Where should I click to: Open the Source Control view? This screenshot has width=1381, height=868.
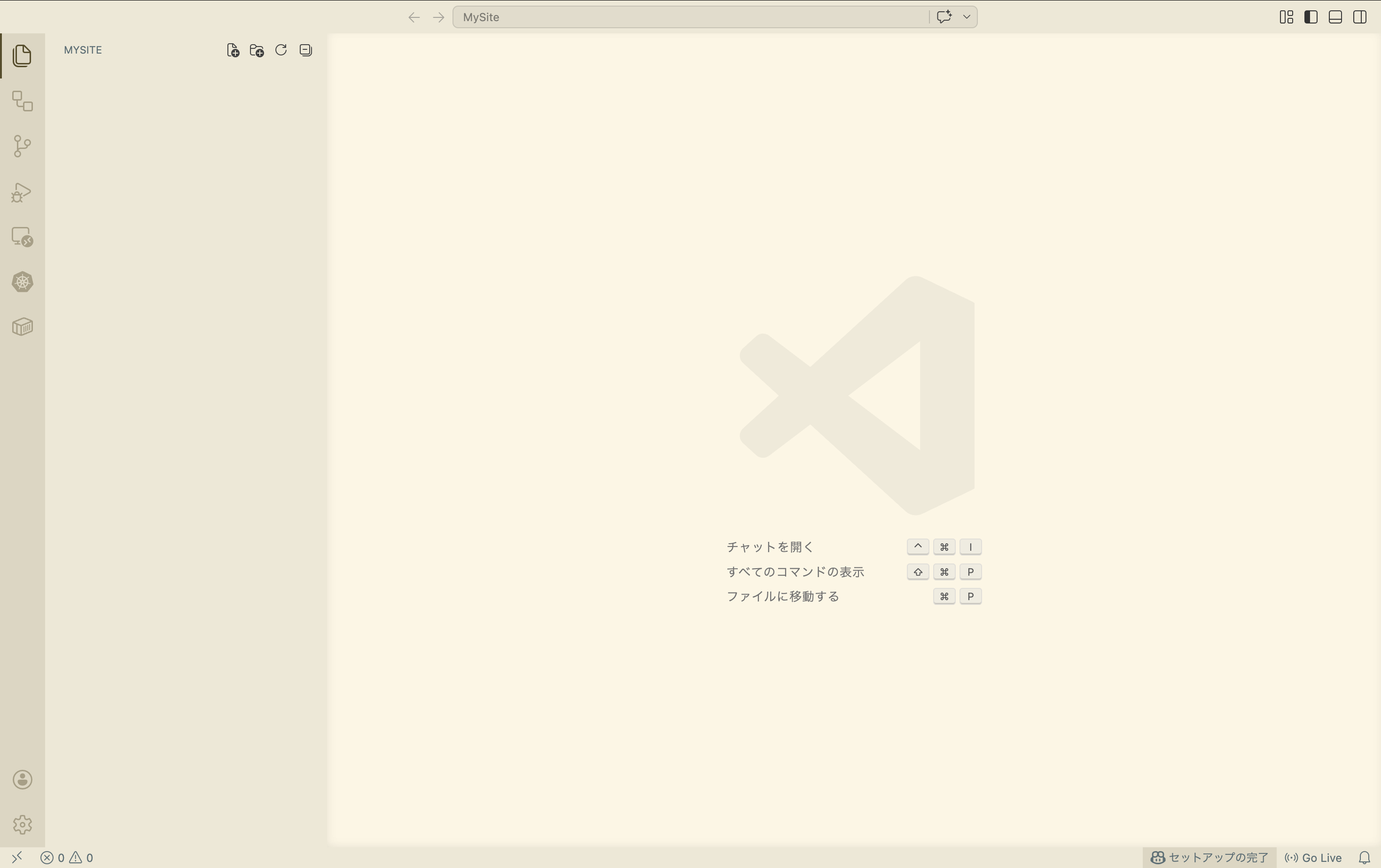click(x=22, y=146)
